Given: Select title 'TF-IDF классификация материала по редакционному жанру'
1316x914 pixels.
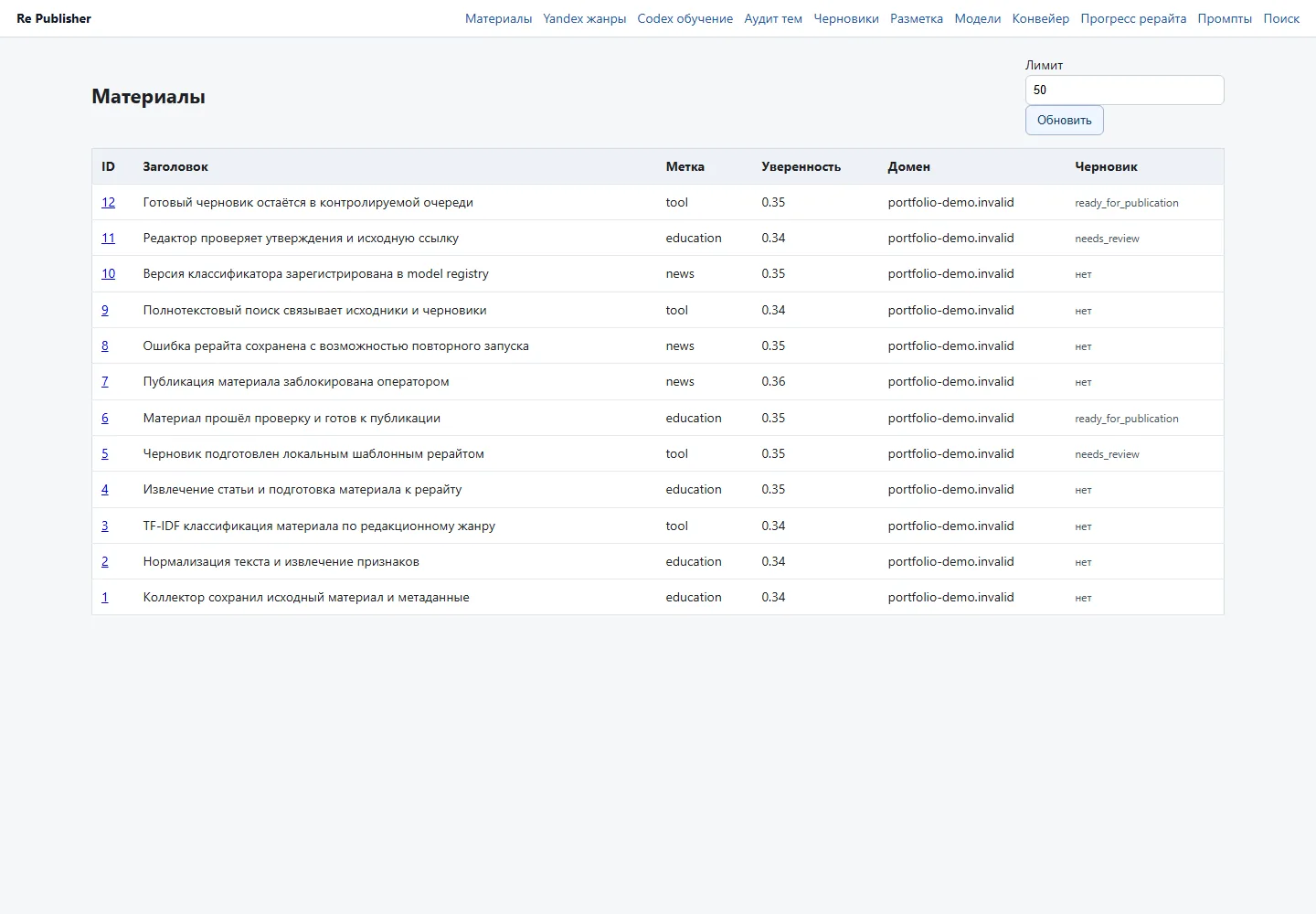Looking at the screenshot, I should pos(319,526).
